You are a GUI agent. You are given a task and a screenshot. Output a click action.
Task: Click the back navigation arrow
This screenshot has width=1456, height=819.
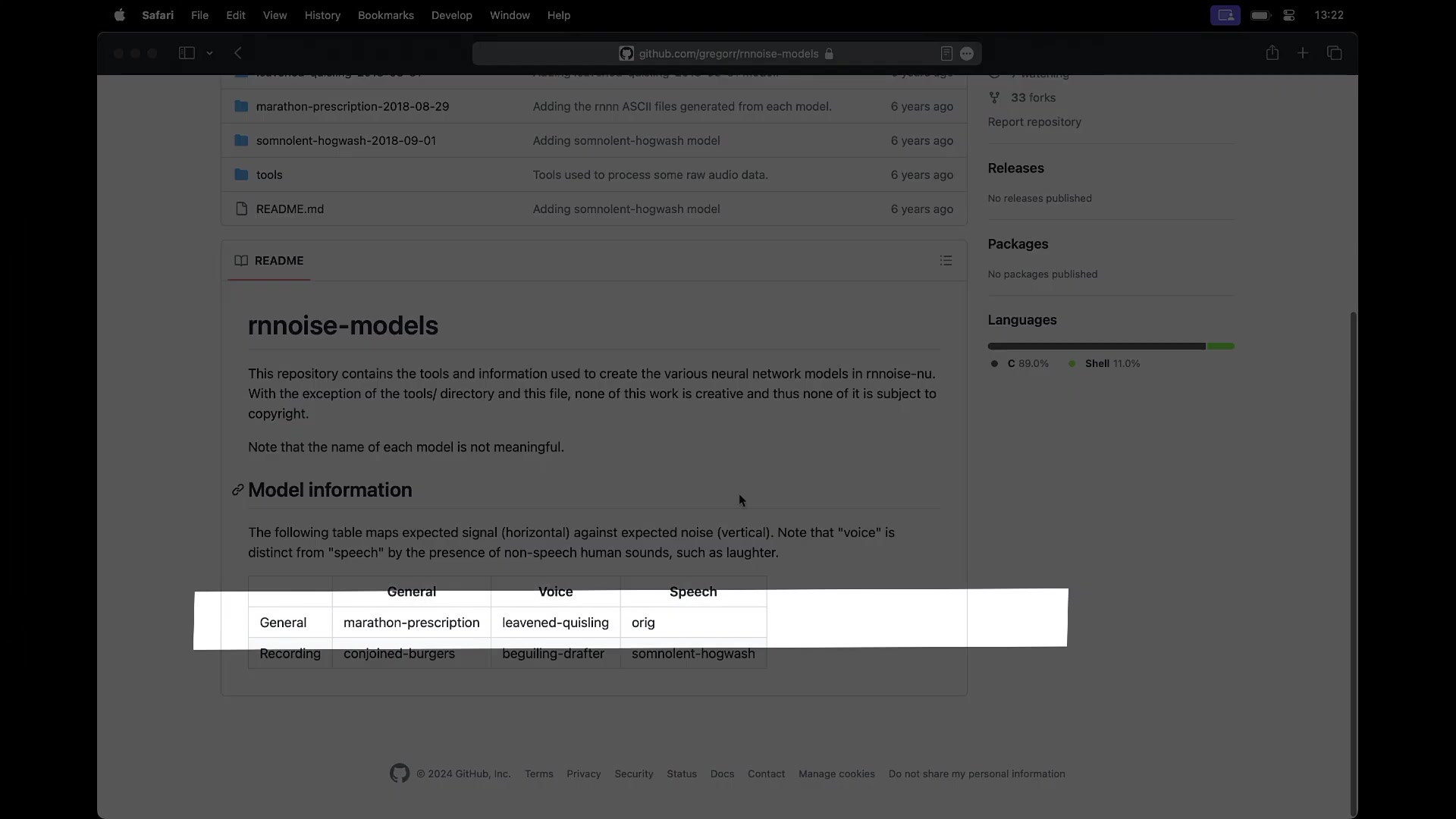pyautogui.click(x=237, y=53)
